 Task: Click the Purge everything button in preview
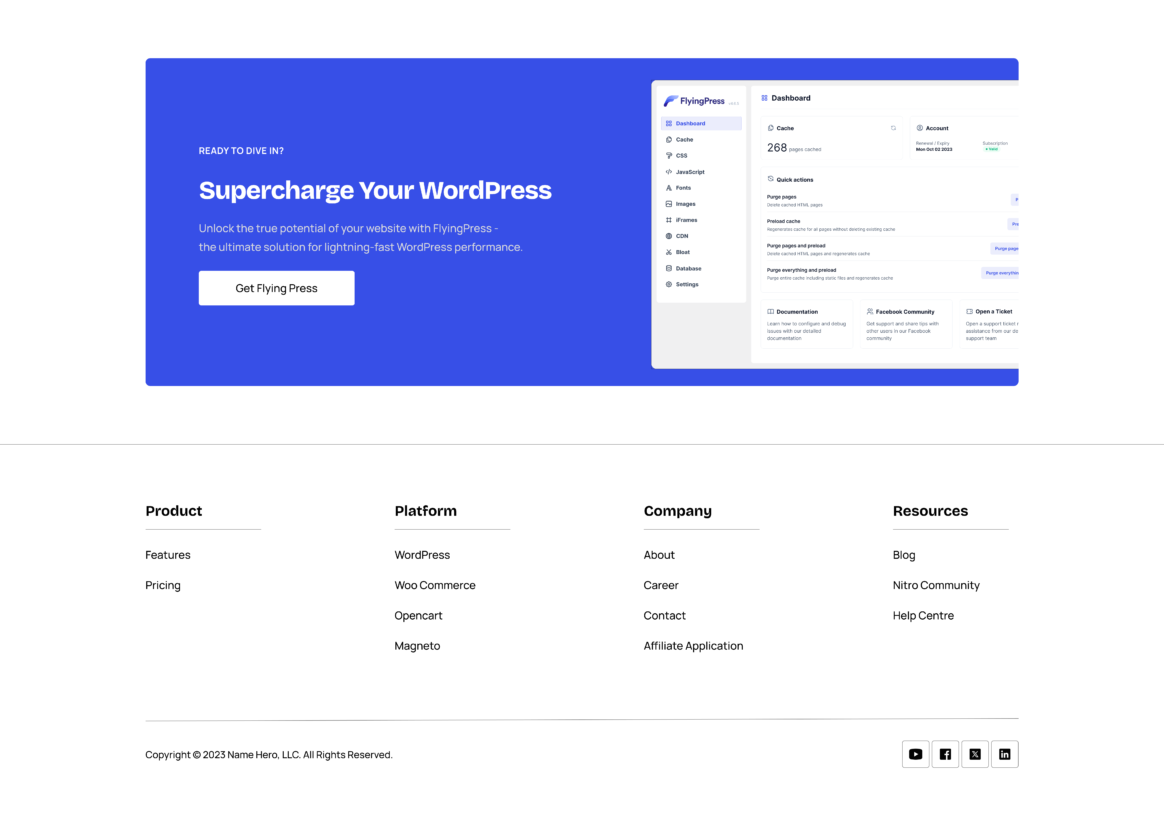[1000, 273]
